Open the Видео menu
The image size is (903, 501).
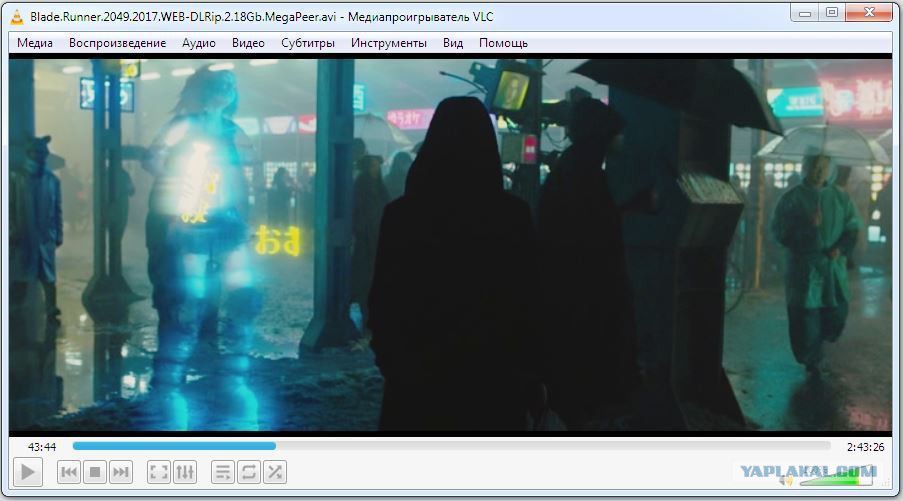coord(248,43)
